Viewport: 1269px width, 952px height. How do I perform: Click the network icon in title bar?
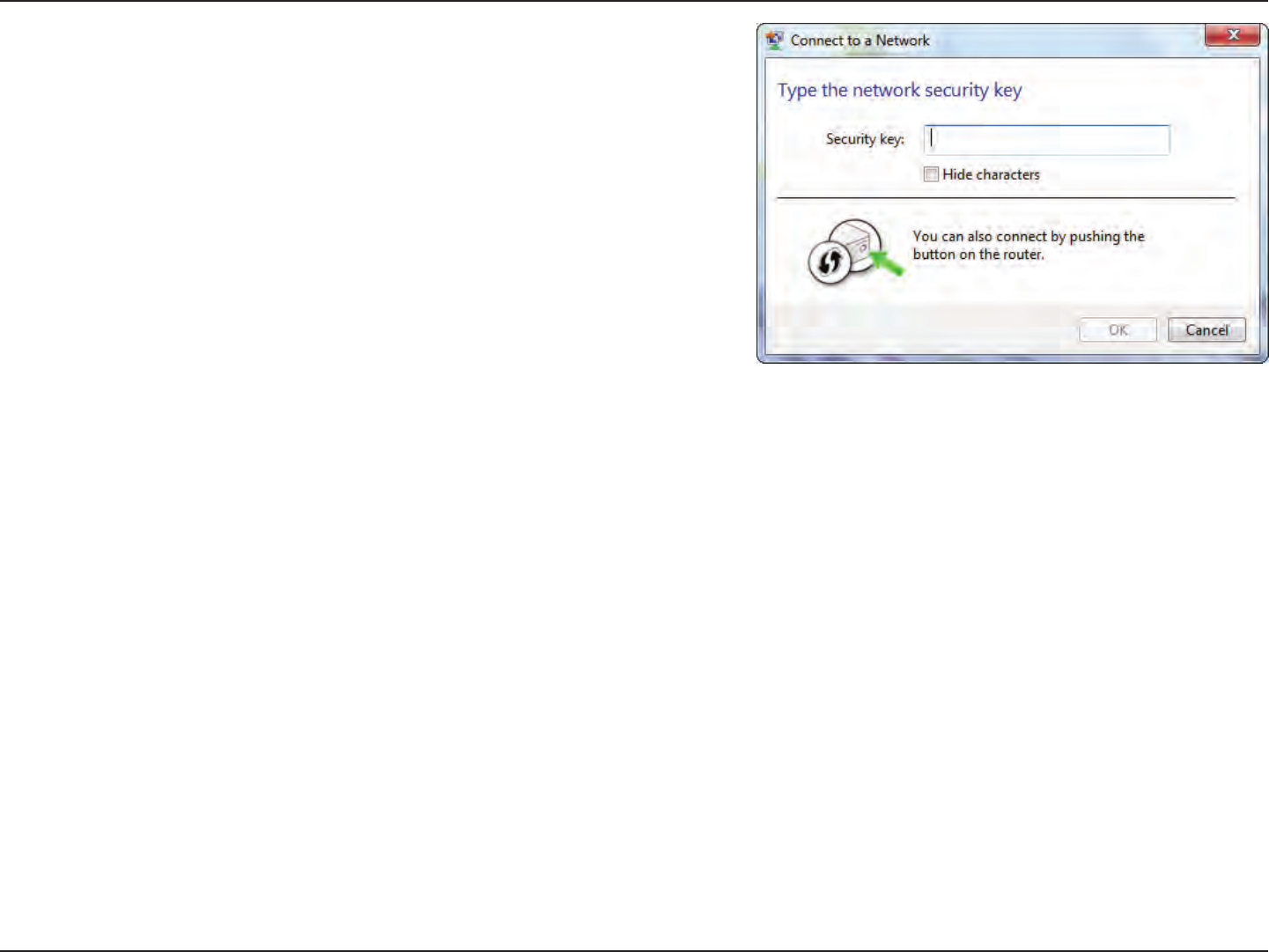[x=775, y=41]
